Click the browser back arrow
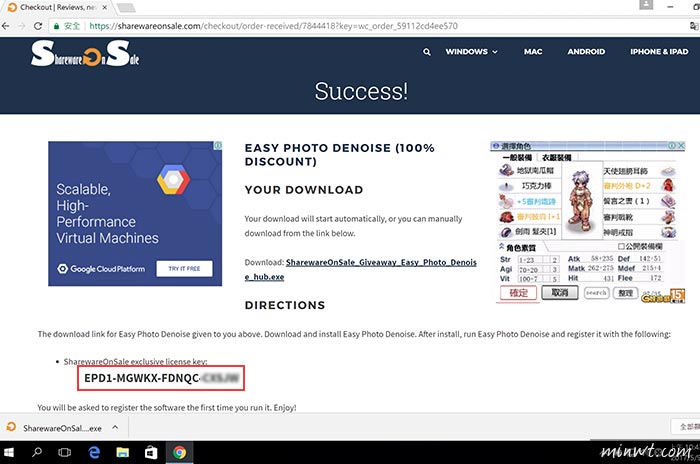Viewport: 700px width, 464px height. pyautogui.click(x=6, y=26)
